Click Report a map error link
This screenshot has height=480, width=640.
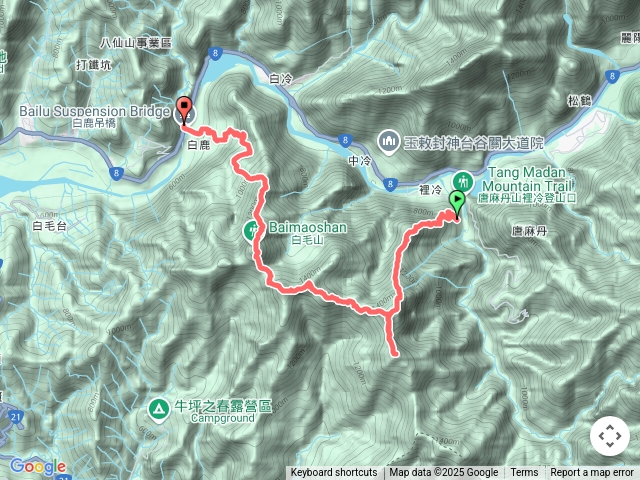point(591,473)
